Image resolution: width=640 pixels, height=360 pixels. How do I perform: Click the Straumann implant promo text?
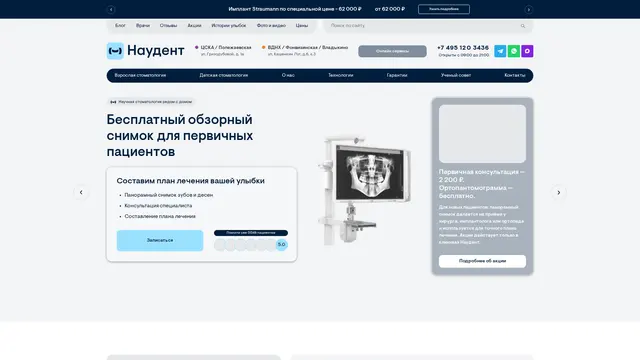point(295,9)
